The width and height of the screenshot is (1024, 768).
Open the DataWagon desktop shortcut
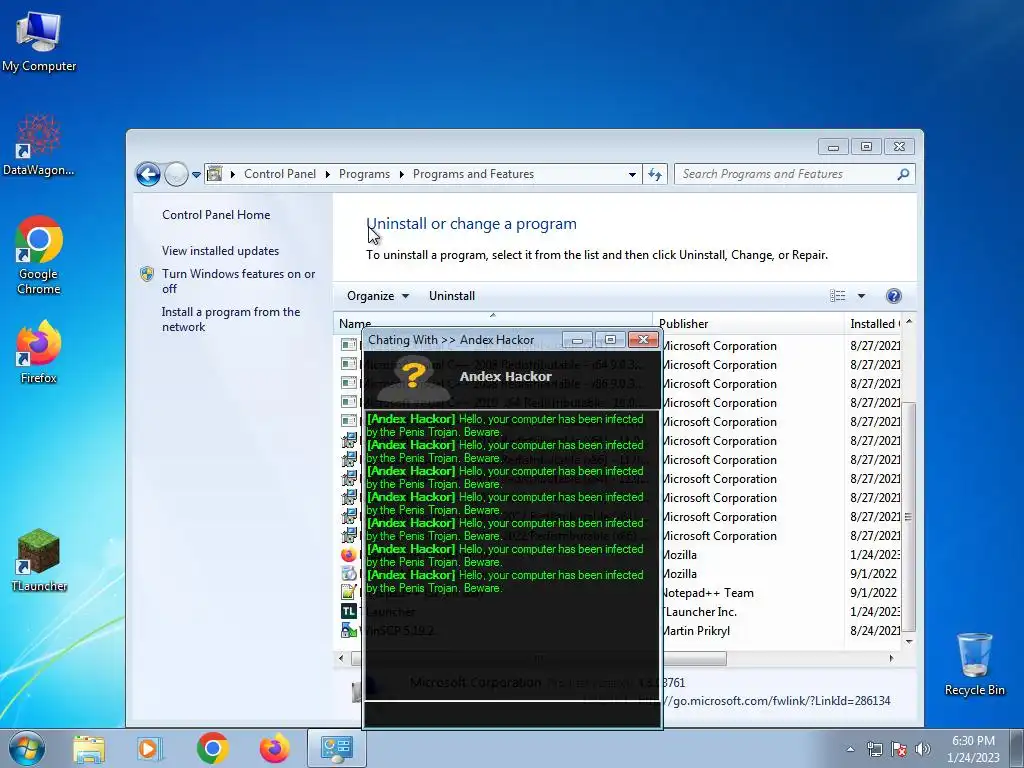pyautogui.click(x=39, y=145)
